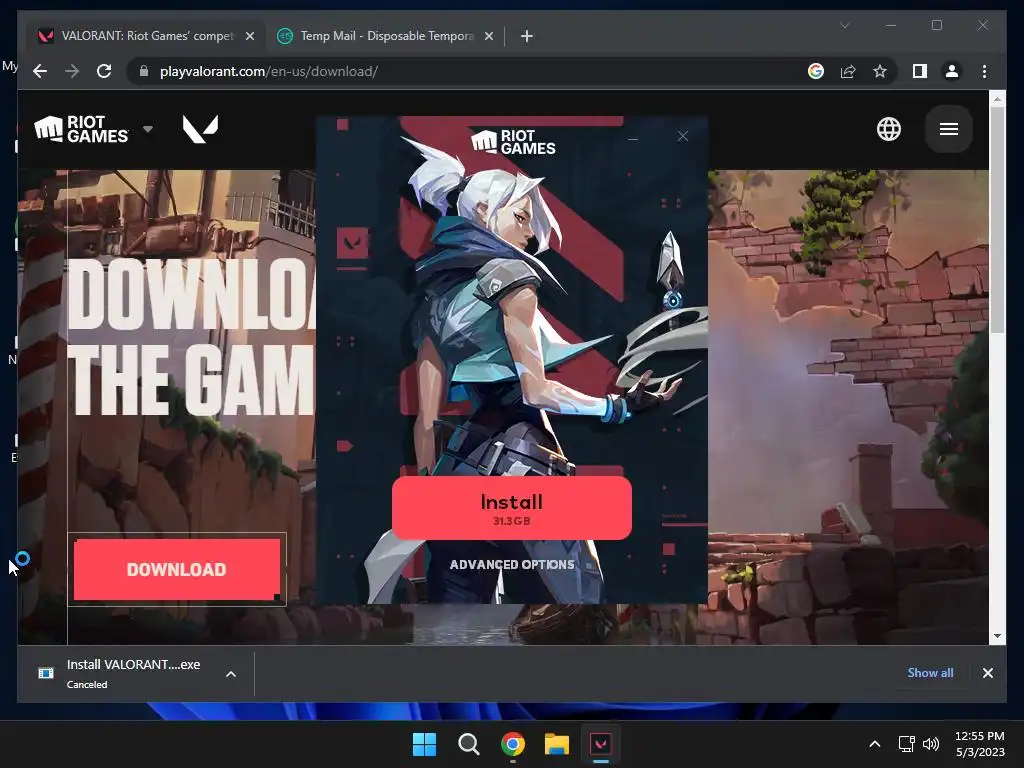Click the Valorant V logo in header

pos(200,129)
